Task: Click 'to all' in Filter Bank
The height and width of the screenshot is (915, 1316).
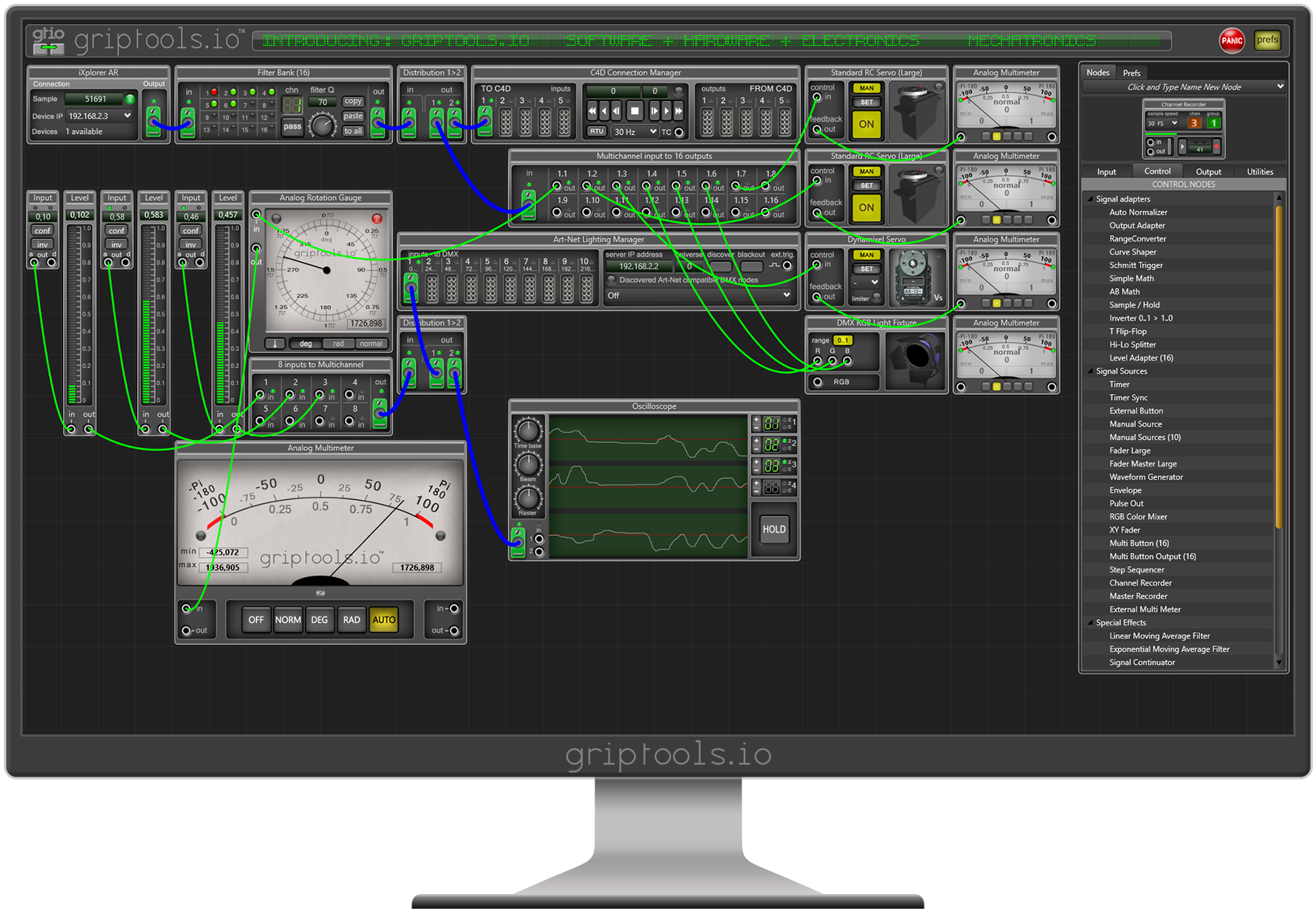Action: 353,131
